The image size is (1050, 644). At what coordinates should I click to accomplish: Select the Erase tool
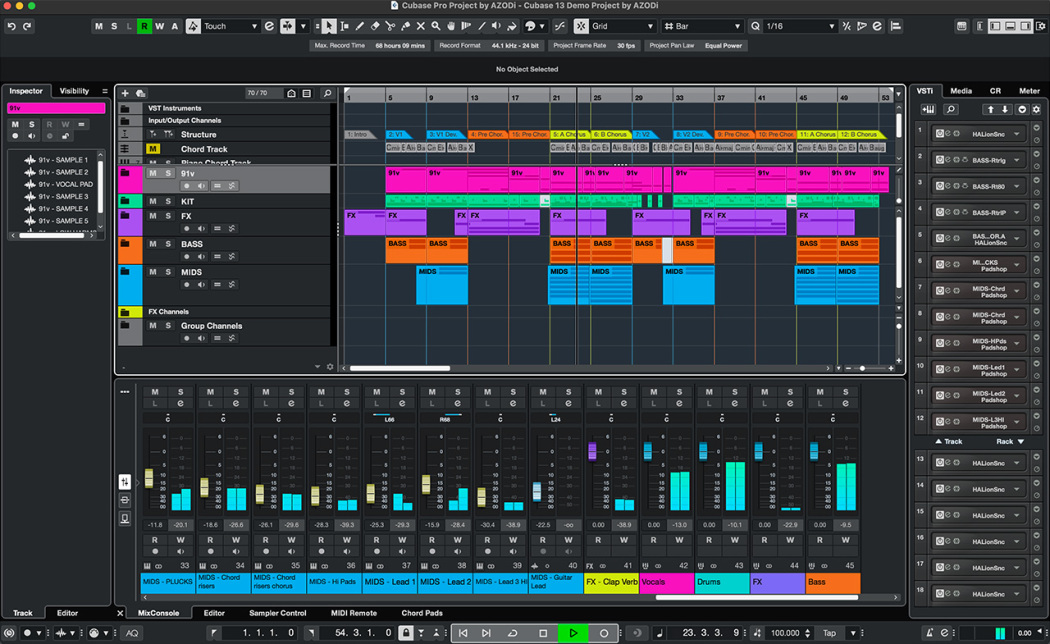point(374,26)
